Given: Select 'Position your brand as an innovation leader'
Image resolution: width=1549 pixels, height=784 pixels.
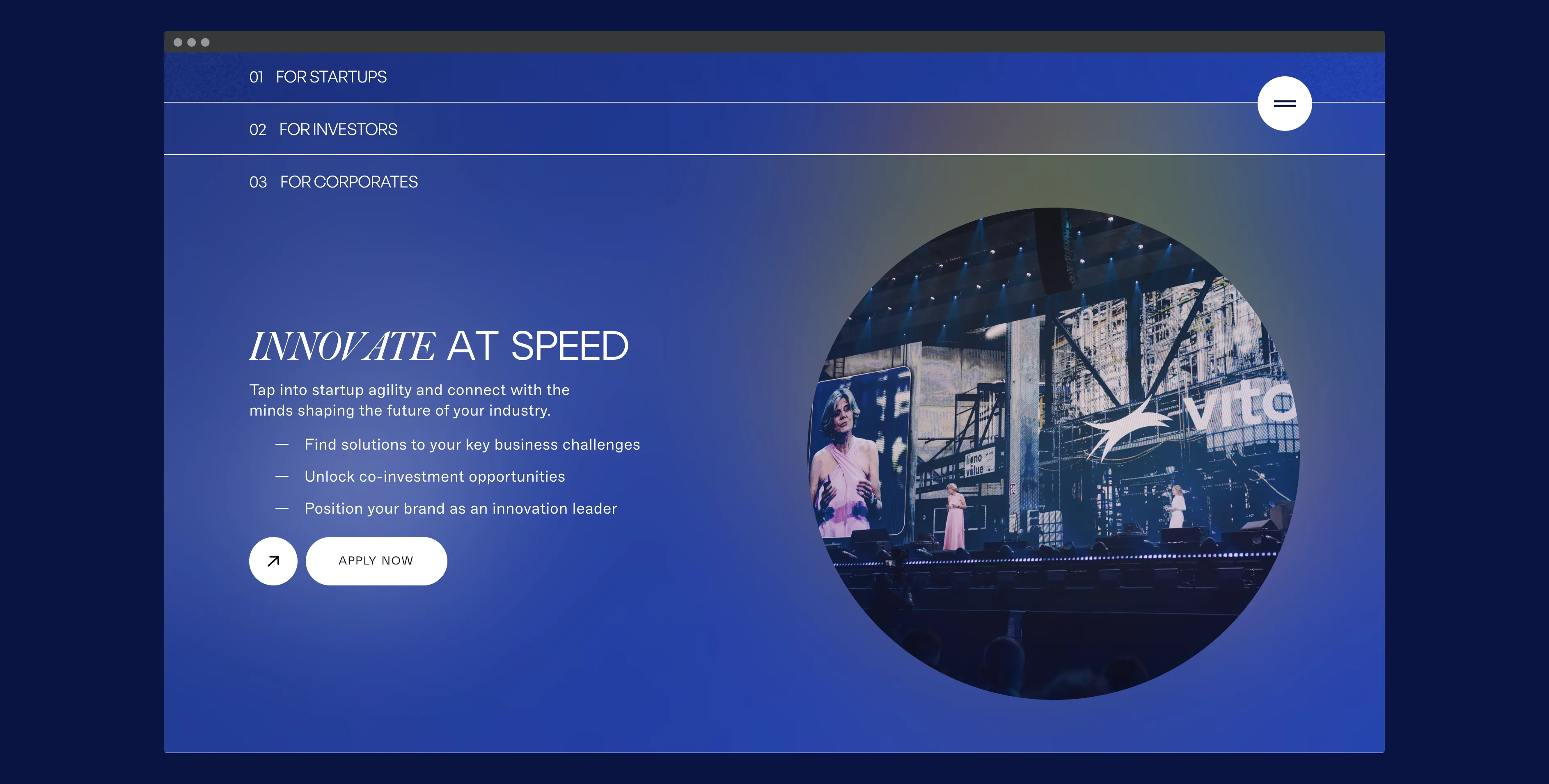Looking at the screenshot, I should (461, 509).
